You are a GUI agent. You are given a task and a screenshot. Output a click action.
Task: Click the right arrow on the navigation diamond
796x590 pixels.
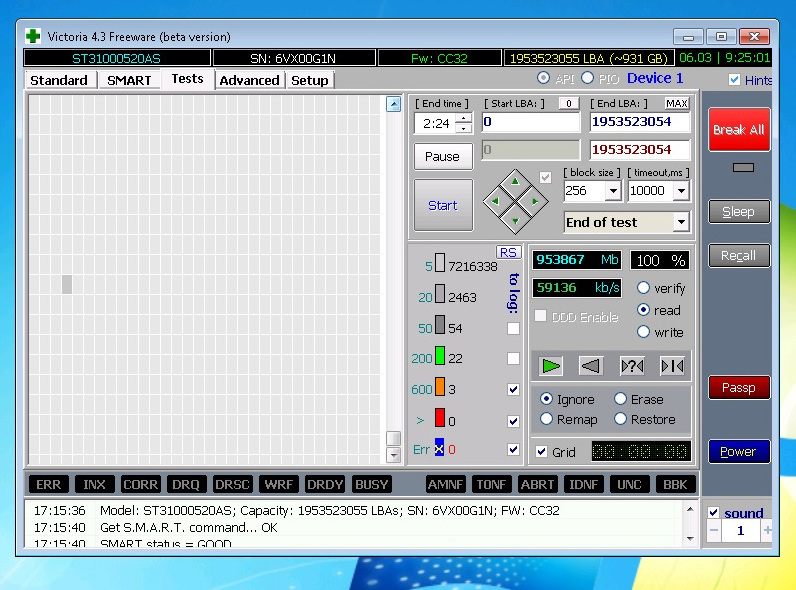pos(535,201)
